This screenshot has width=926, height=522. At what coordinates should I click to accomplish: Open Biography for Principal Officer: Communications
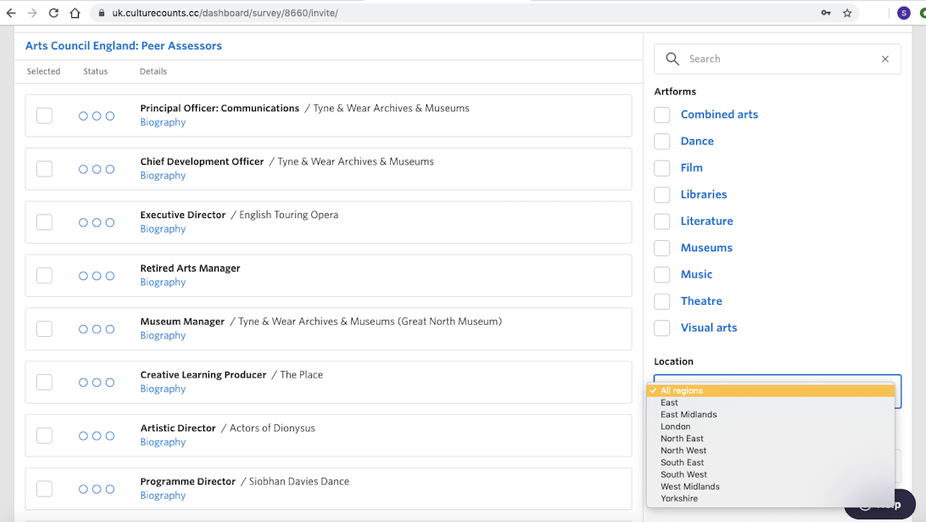163,122
